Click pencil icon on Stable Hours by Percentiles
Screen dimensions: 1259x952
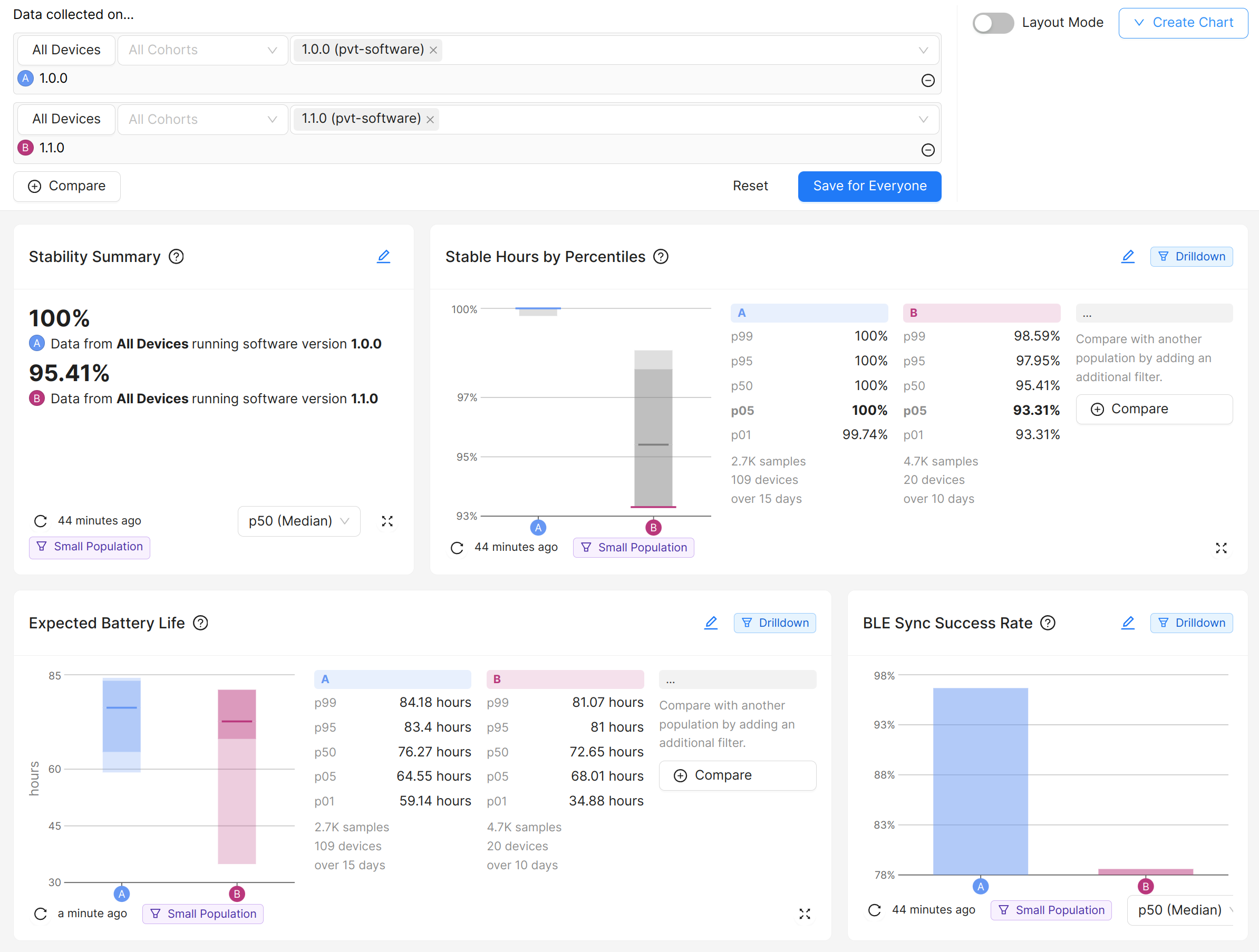1128,257
